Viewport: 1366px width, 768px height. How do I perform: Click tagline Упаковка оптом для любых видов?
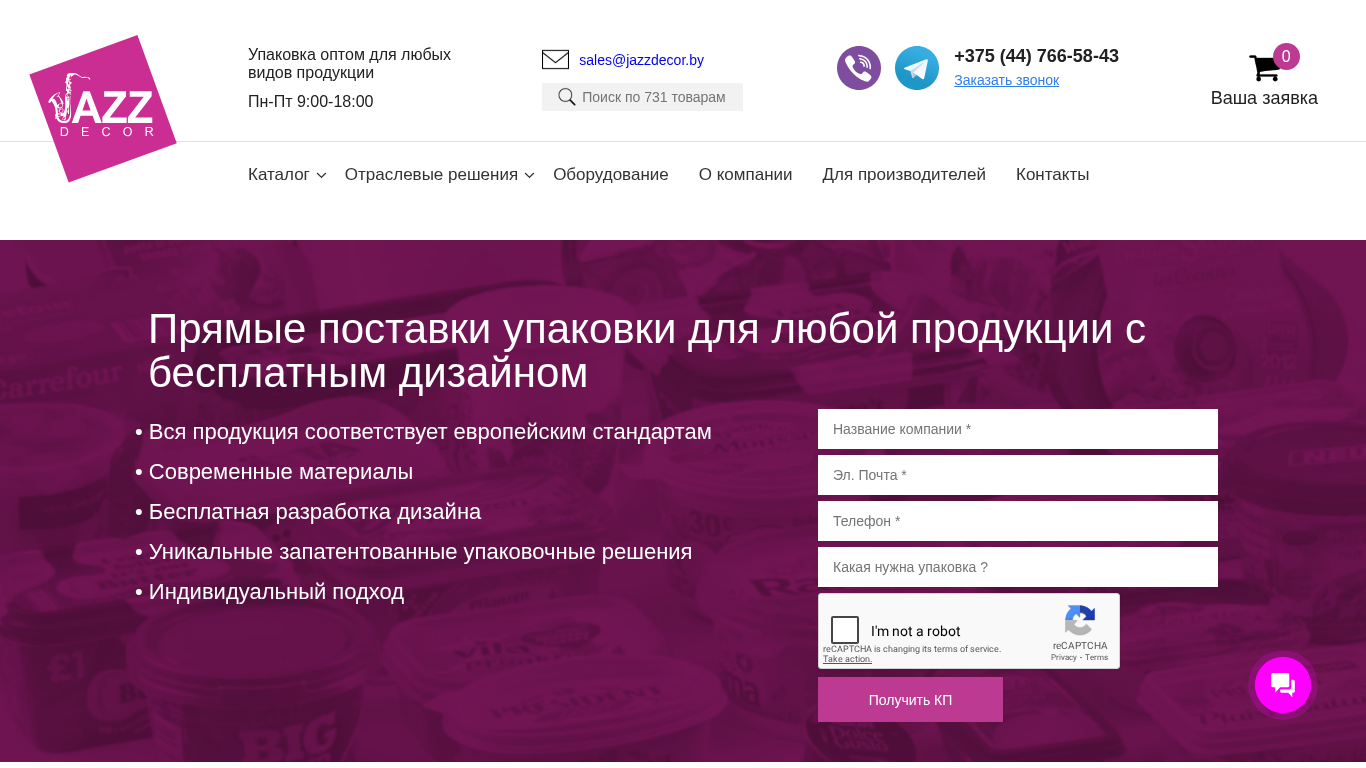pyautogui.click(x=350, y=64)
